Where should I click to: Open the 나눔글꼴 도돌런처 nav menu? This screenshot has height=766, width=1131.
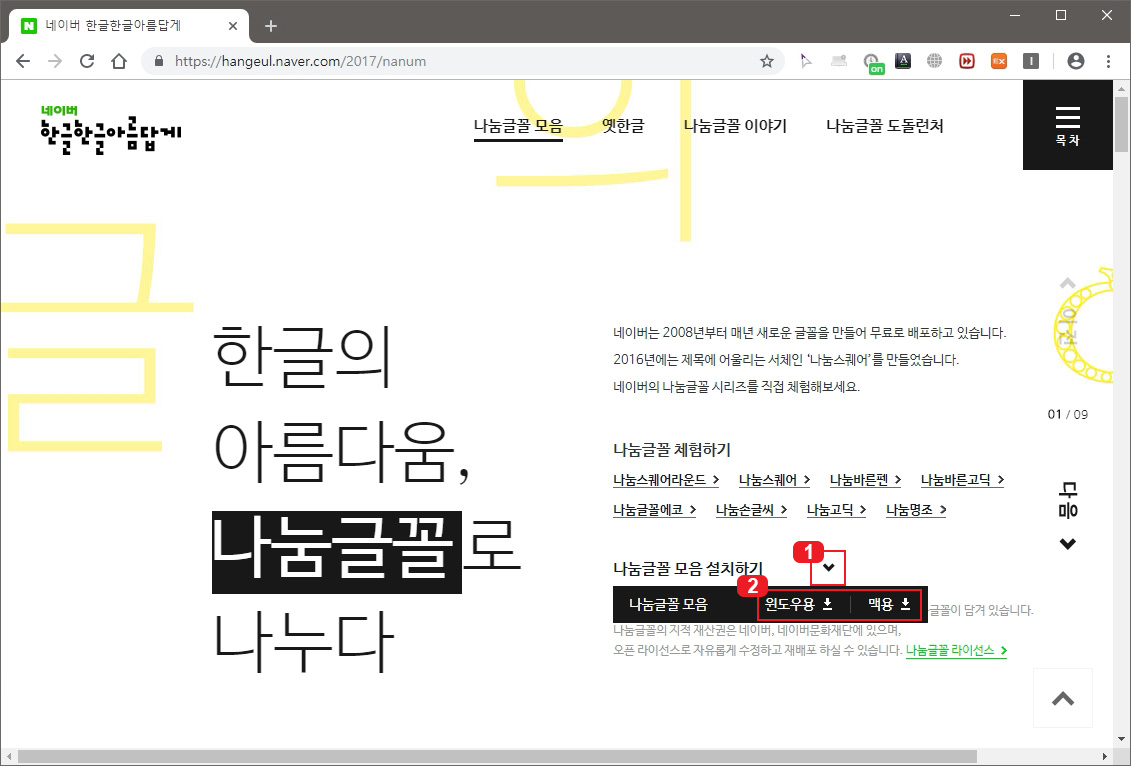click(885, 126)
